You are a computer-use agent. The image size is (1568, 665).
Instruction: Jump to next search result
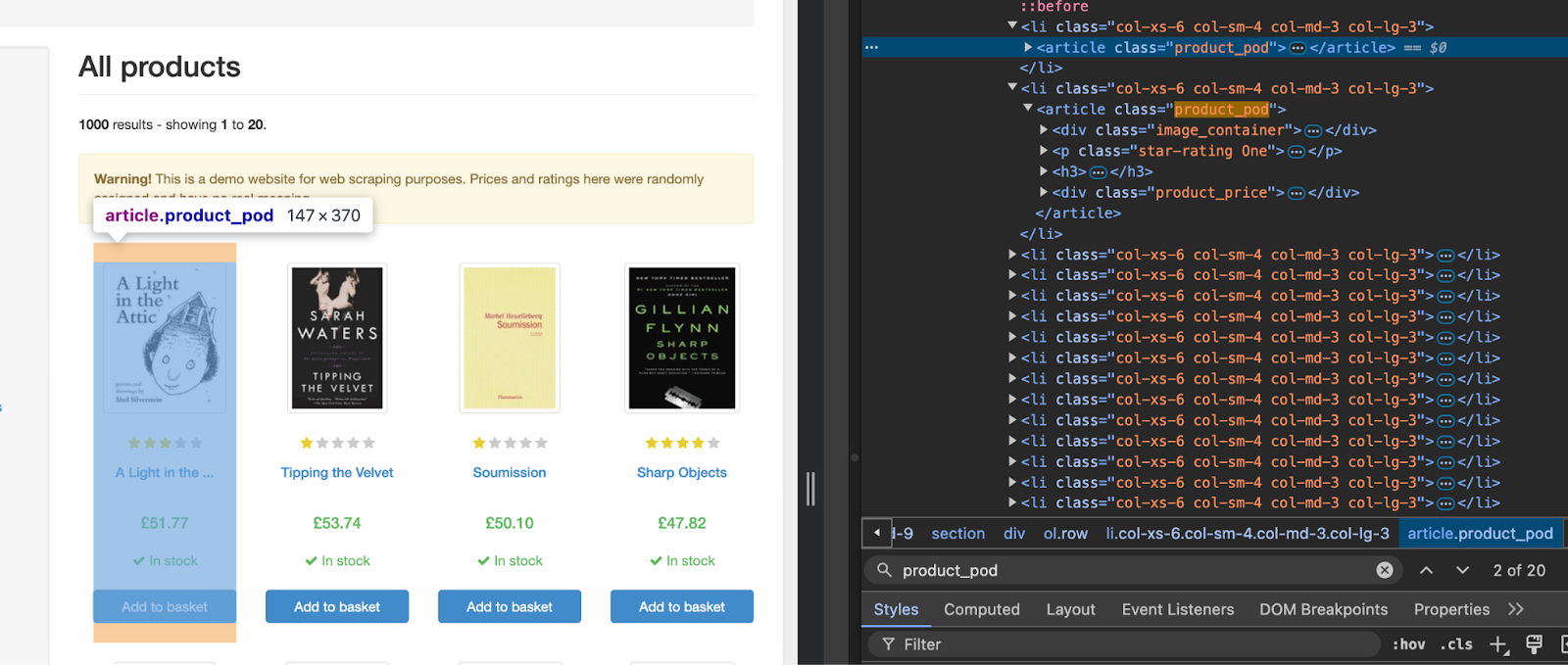click(1462, 570)
